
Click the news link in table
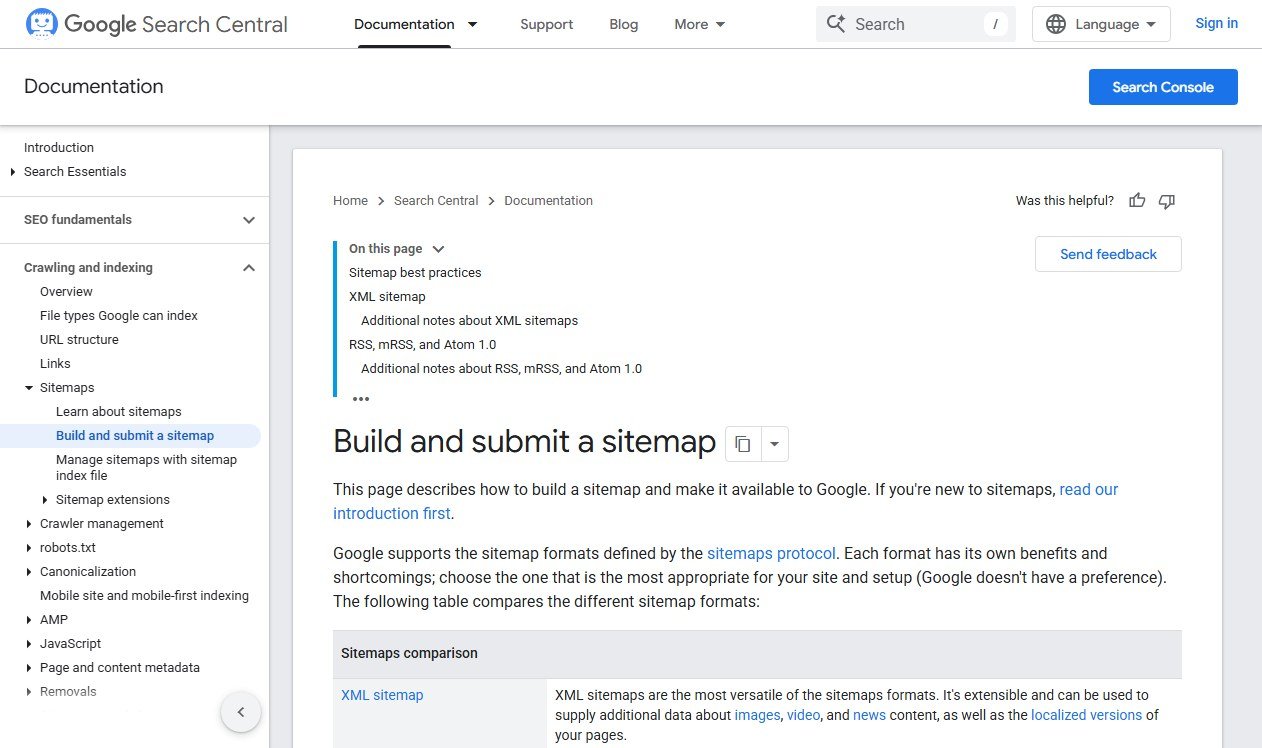click(869, 715)
